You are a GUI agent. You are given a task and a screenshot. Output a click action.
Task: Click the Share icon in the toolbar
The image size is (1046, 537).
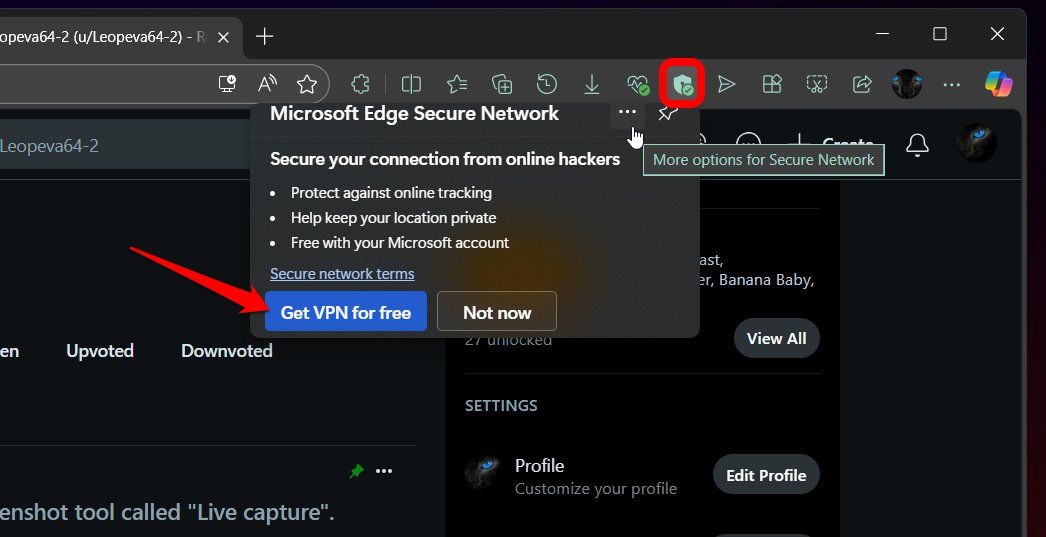[x=862, y=84]
